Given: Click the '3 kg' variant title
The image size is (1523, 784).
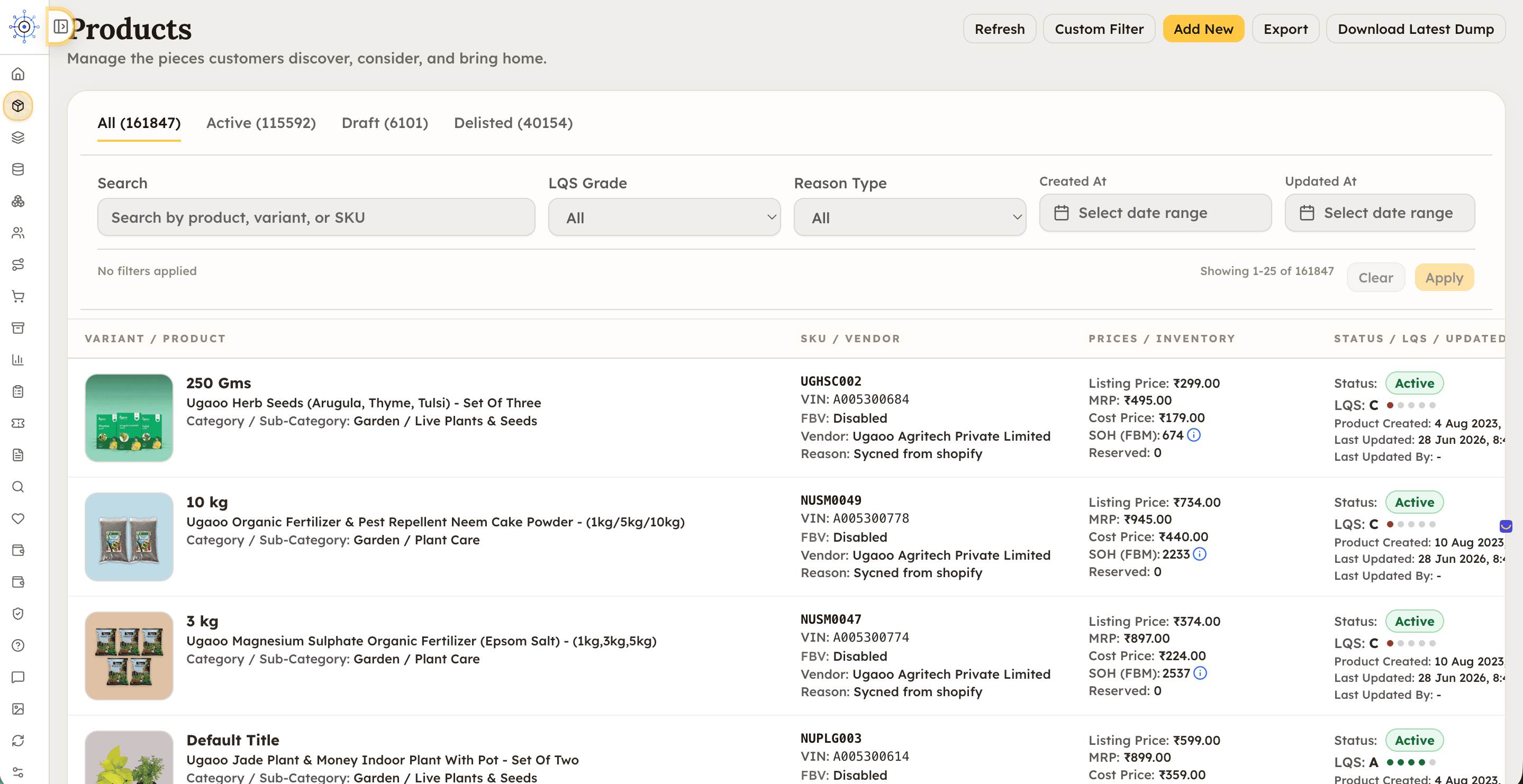Looking at the screenshot, I should coord(202,621).
